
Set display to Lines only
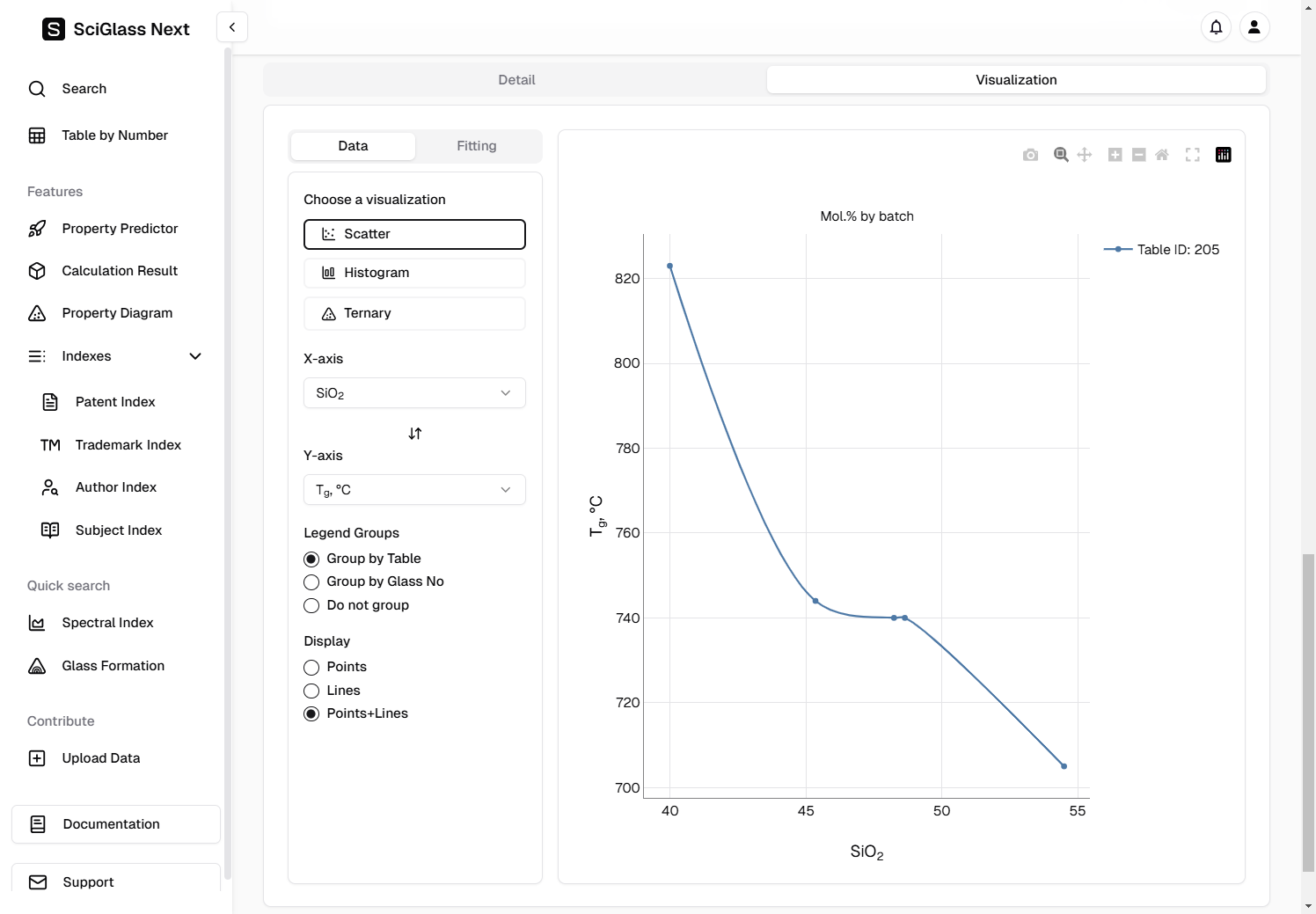pyautogui.click(x=311, y=691)
